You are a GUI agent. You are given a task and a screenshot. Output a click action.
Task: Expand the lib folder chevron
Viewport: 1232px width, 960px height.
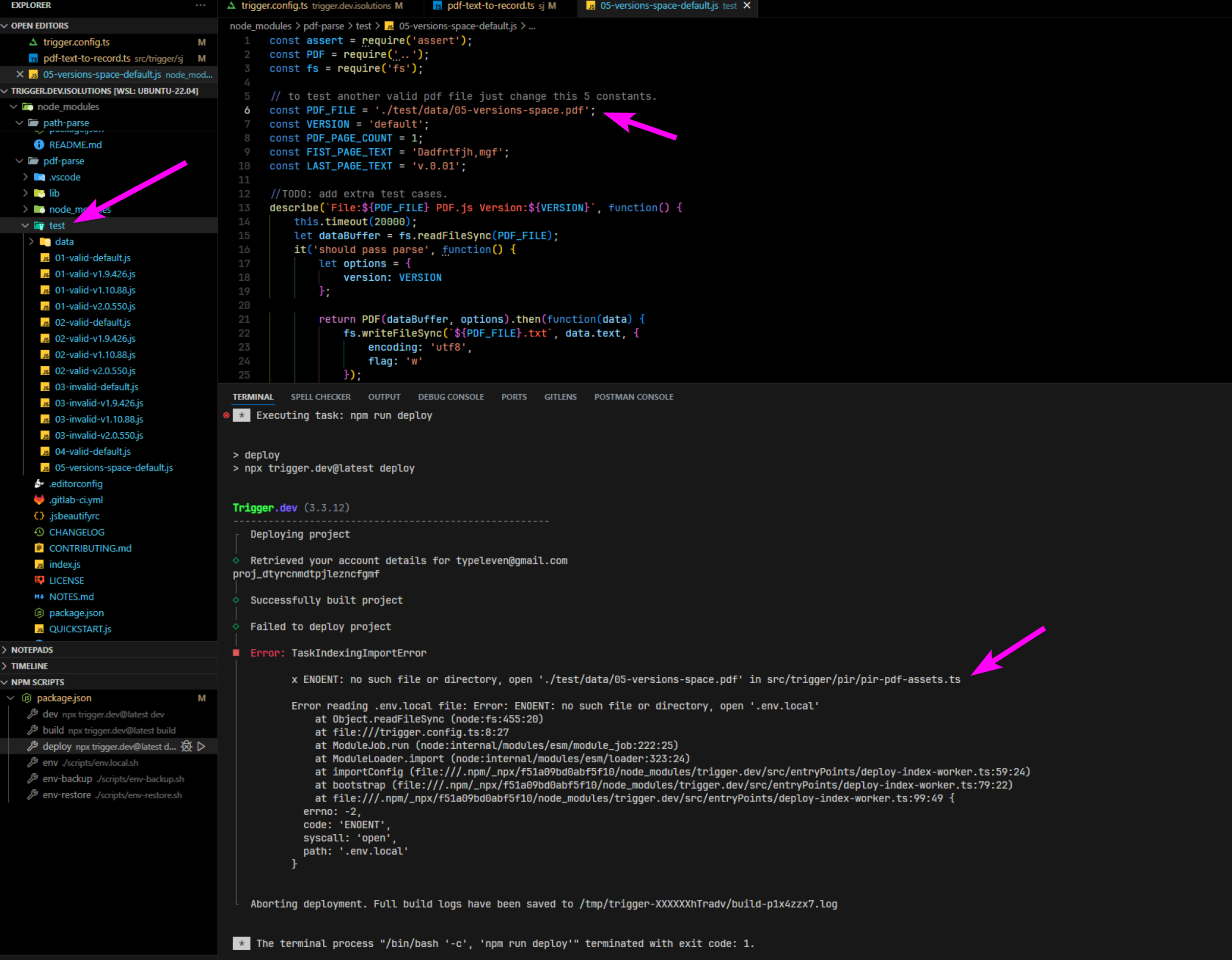[x=25, y=194]
